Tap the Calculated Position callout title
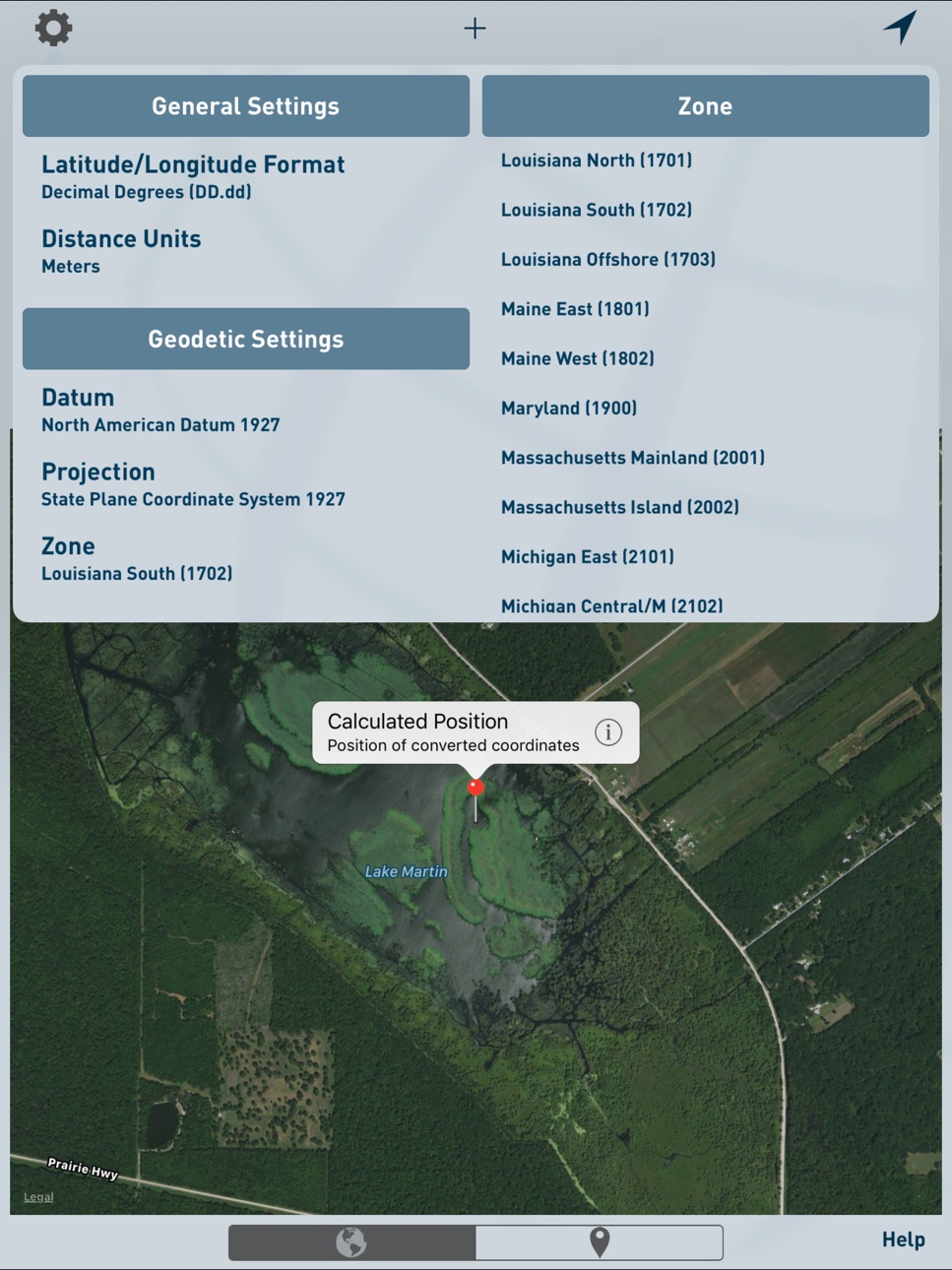 [x=417, y=721]
